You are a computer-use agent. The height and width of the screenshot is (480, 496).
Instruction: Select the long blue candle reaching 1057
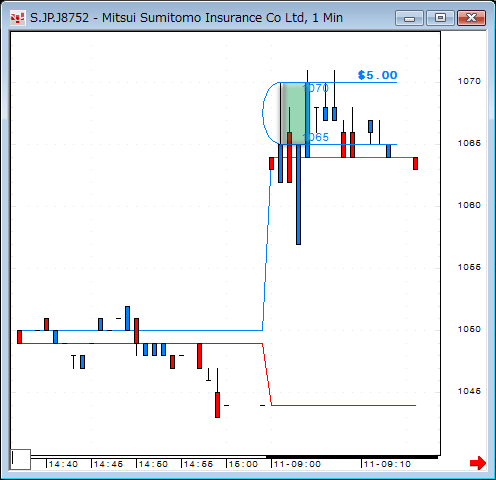[x=298, y=195]
